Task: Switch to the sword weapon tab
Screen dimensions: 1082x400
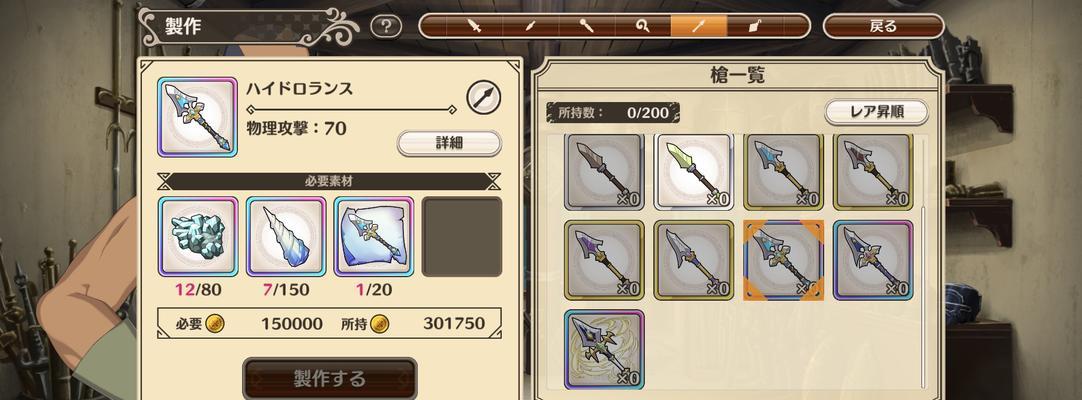Action: coord(475,26)
